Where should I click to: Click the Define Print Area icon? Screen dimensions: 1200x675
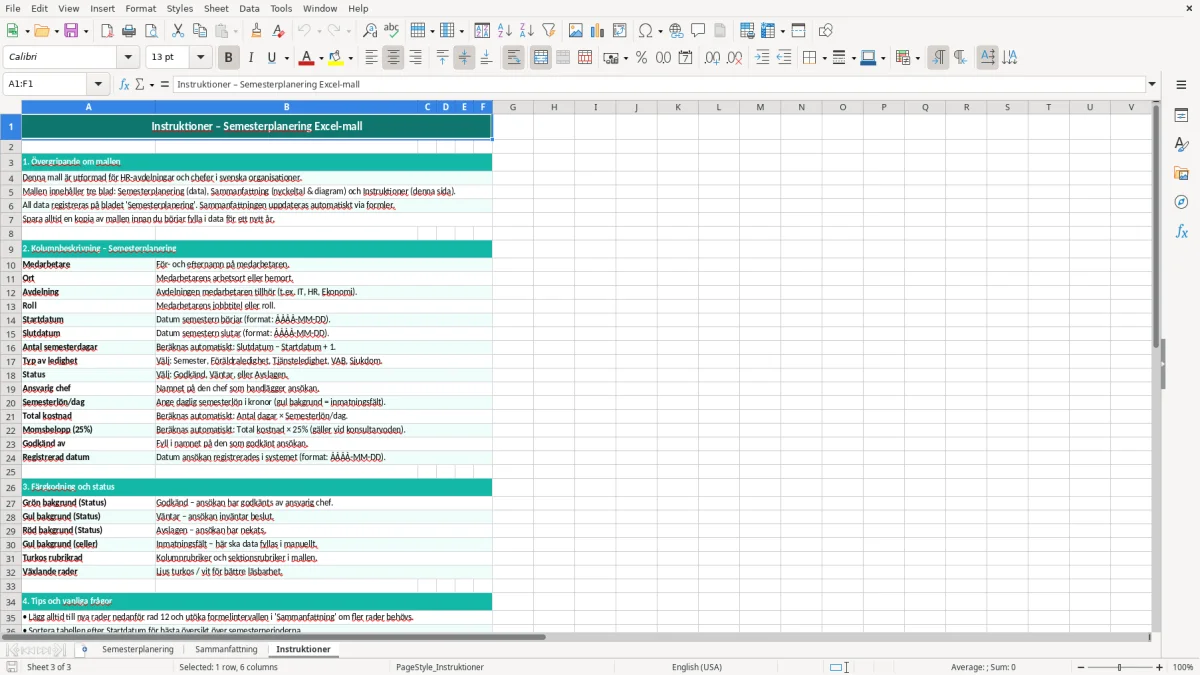point(747,31)
